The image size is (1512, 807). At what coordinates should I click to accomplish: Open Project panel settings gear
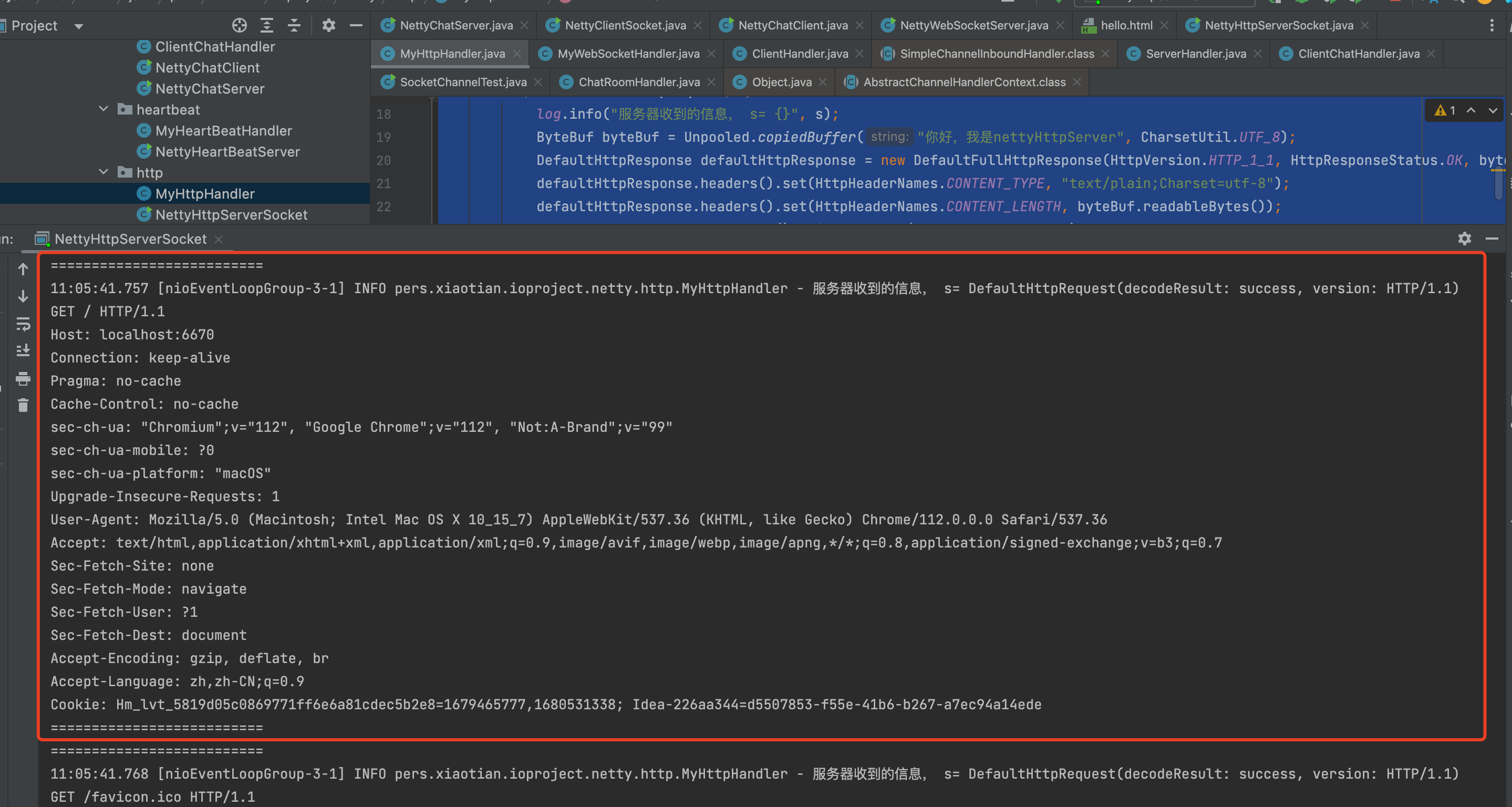click(x=328, y=25)
